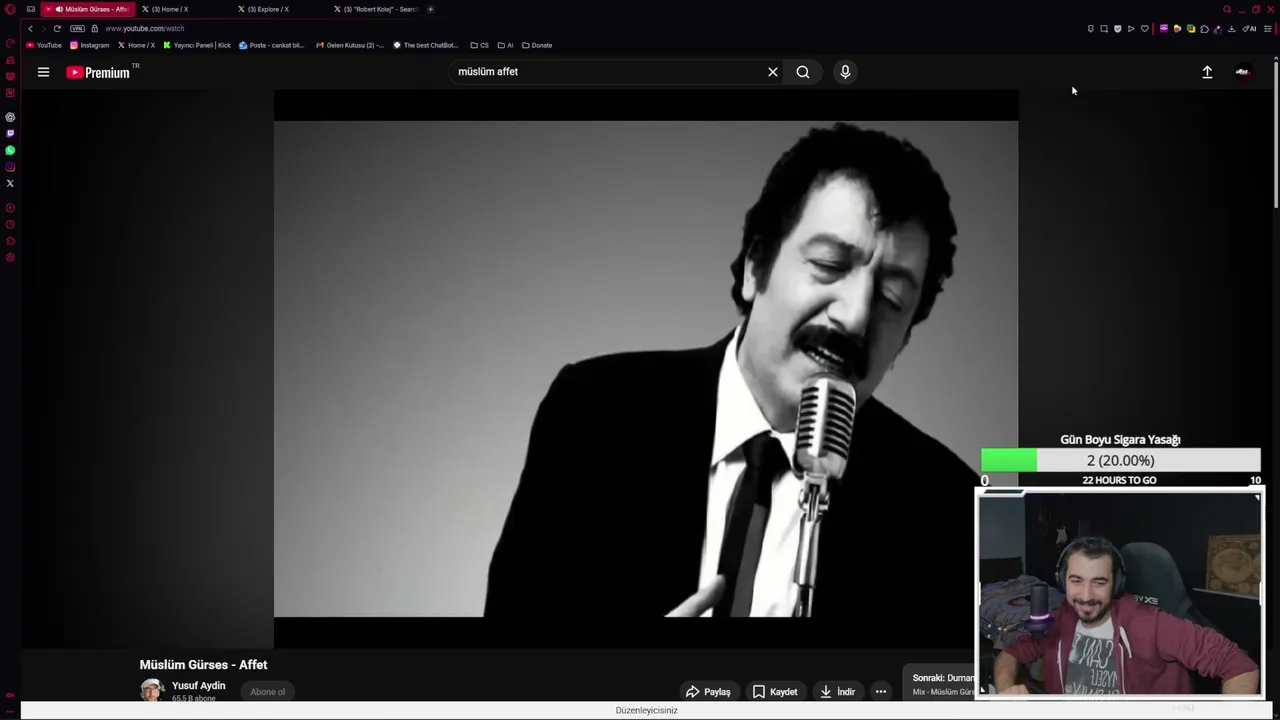Click the YouTube Premium logo

click(x=99, y=72)
